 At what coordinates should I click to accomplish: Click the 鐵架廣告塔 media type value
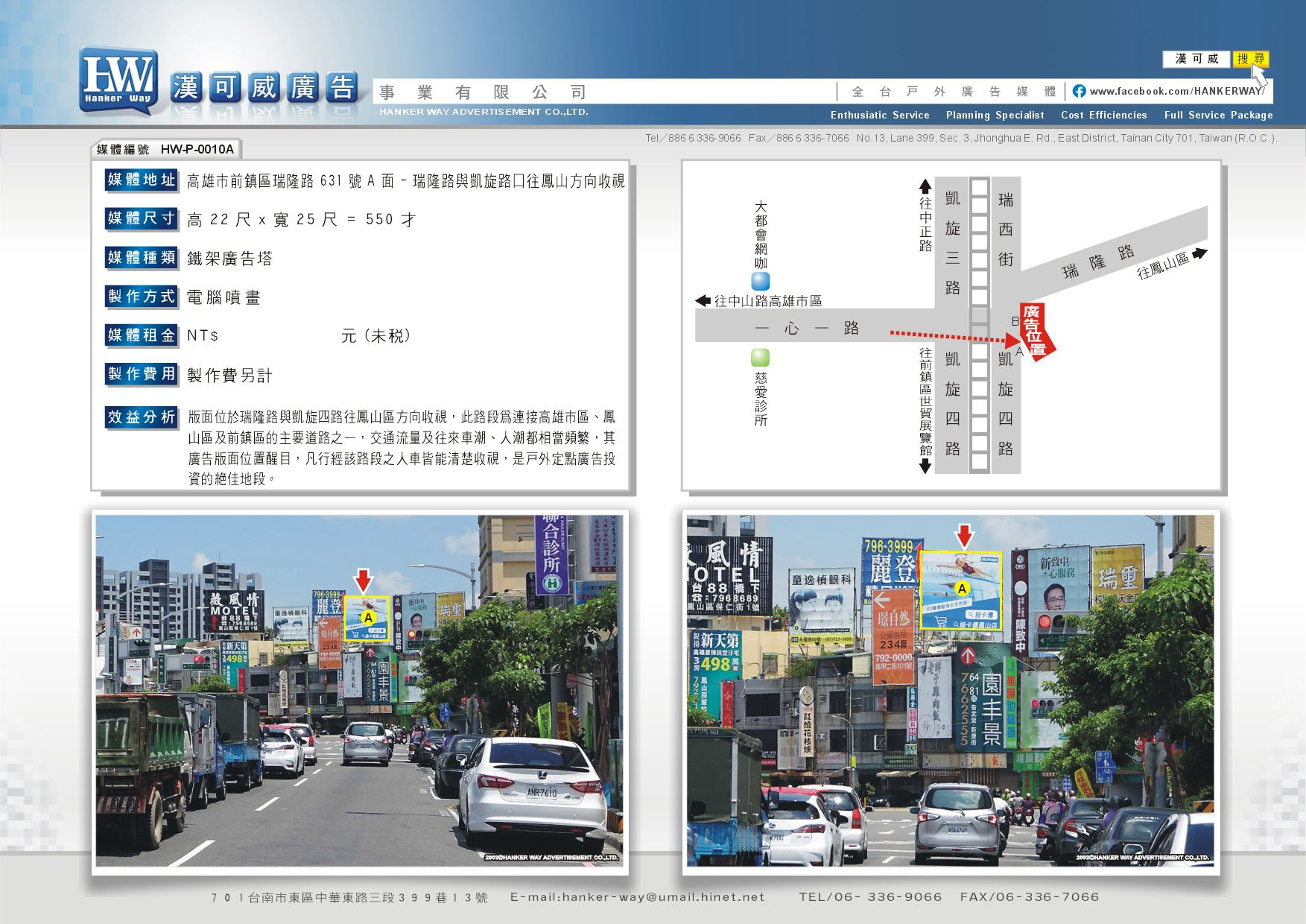(x=229, y=259)
